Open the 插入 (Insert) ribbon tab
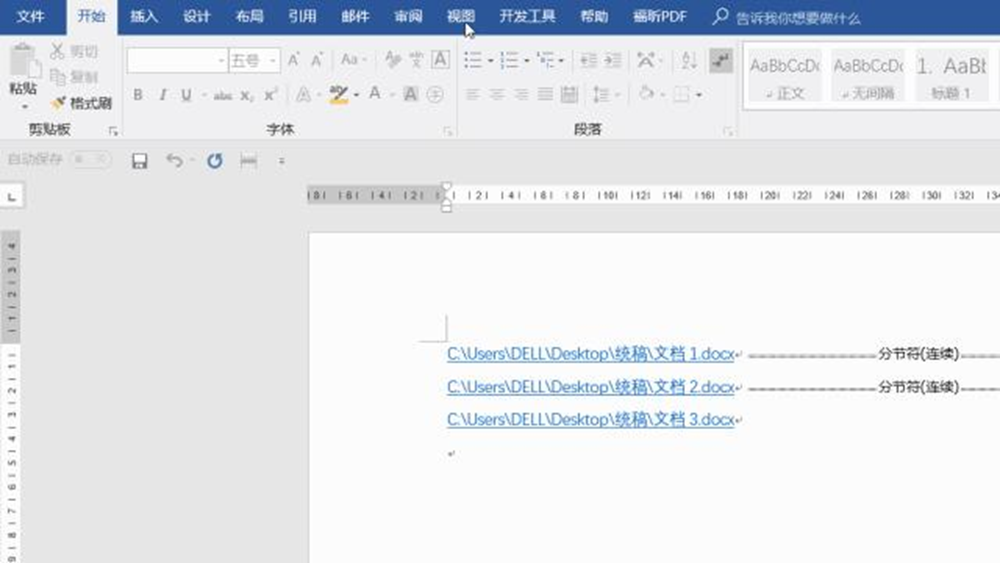 pos(144,17)
